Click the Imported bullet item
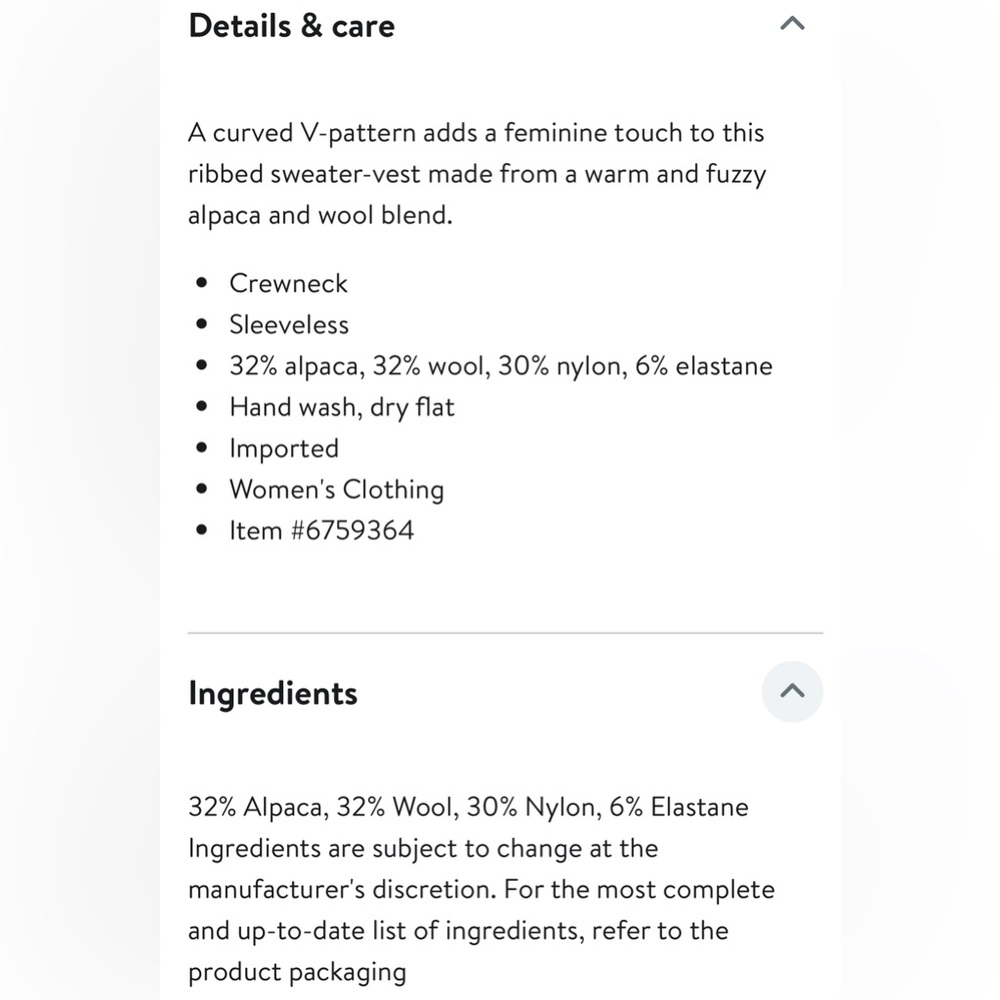Viewport: 1000px width, 1000px height. (x=284, y=448)
